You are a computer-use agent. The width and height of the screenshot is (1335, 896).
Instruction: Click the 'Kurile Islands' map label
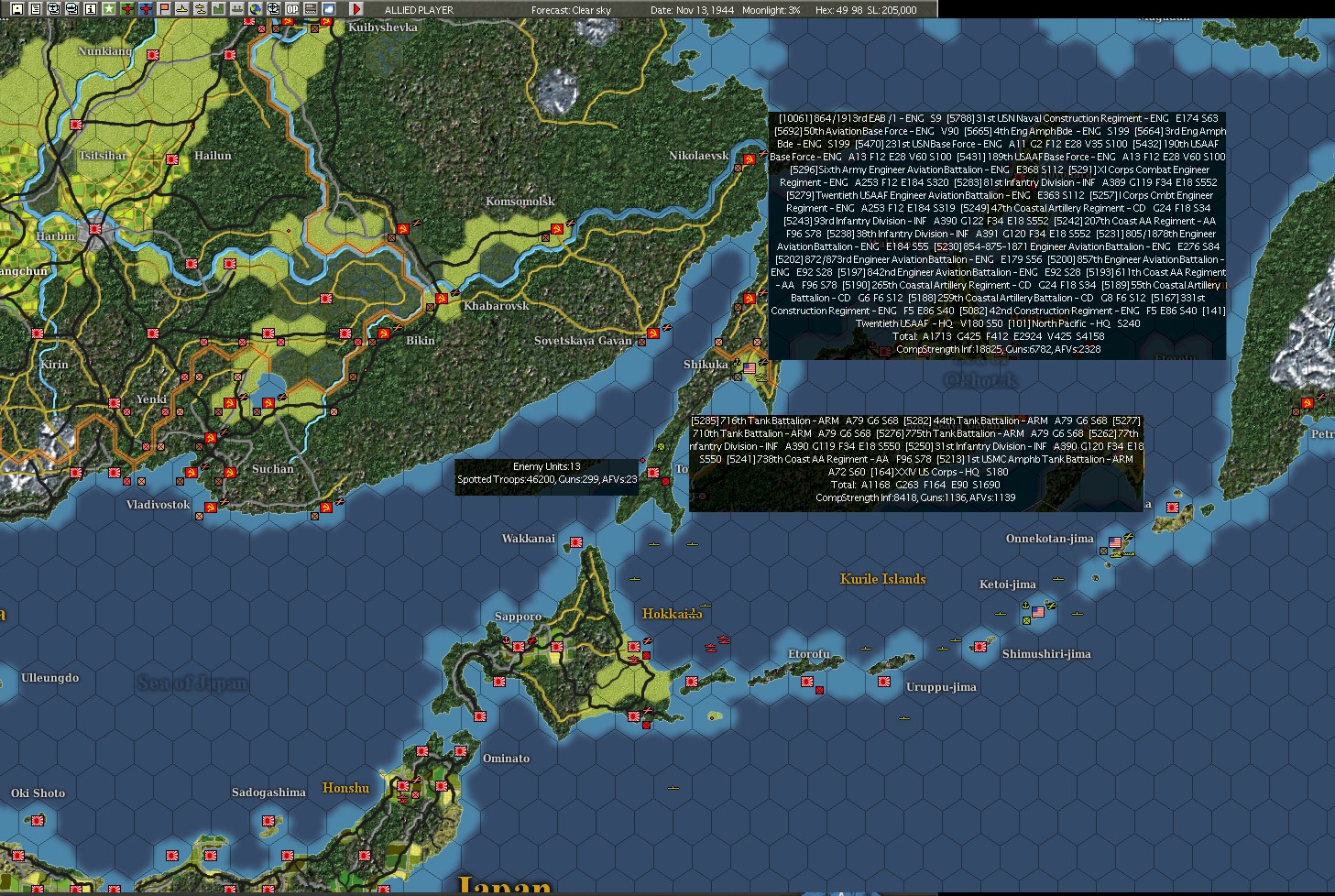[x=882, y=579]
